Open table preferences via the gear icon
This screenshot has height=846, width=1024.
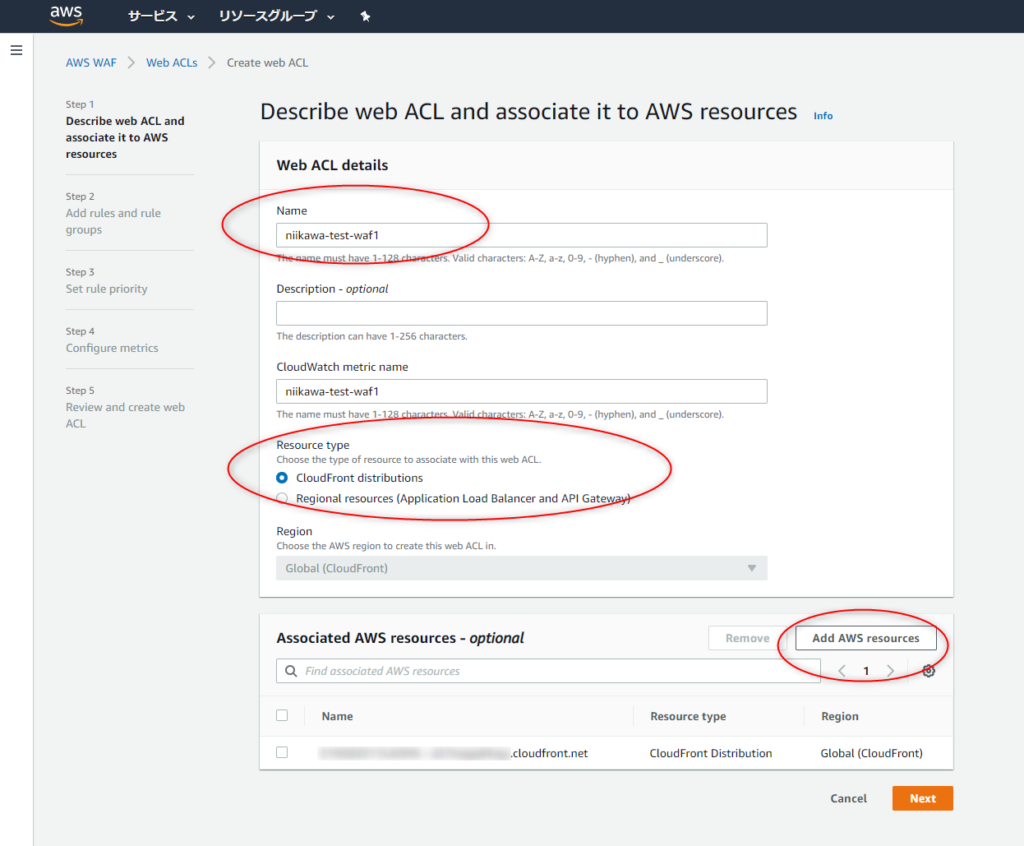(928, 670)
